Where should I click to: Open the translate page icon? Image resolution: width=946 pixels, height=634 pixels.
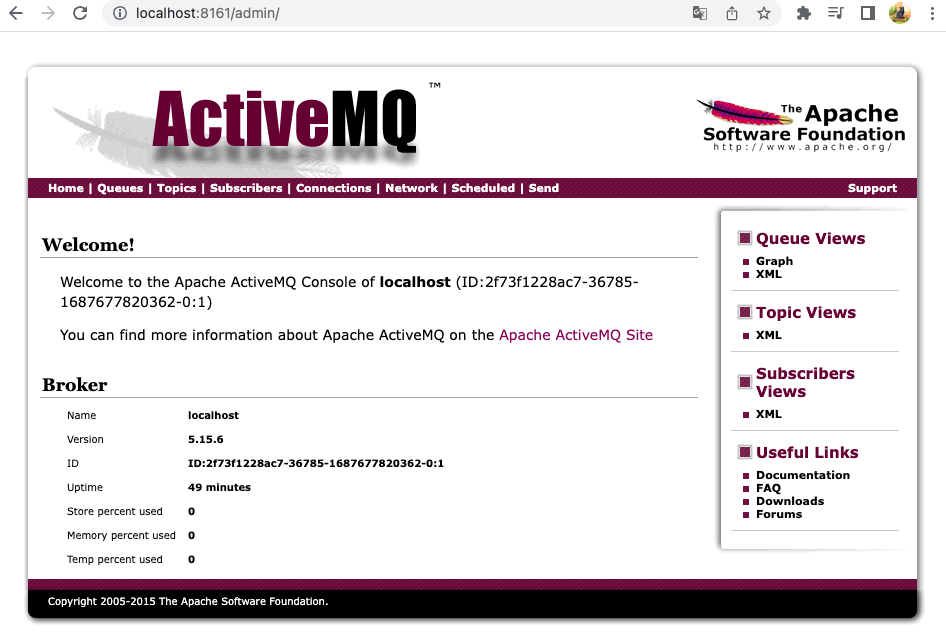[x=699, y=13]
